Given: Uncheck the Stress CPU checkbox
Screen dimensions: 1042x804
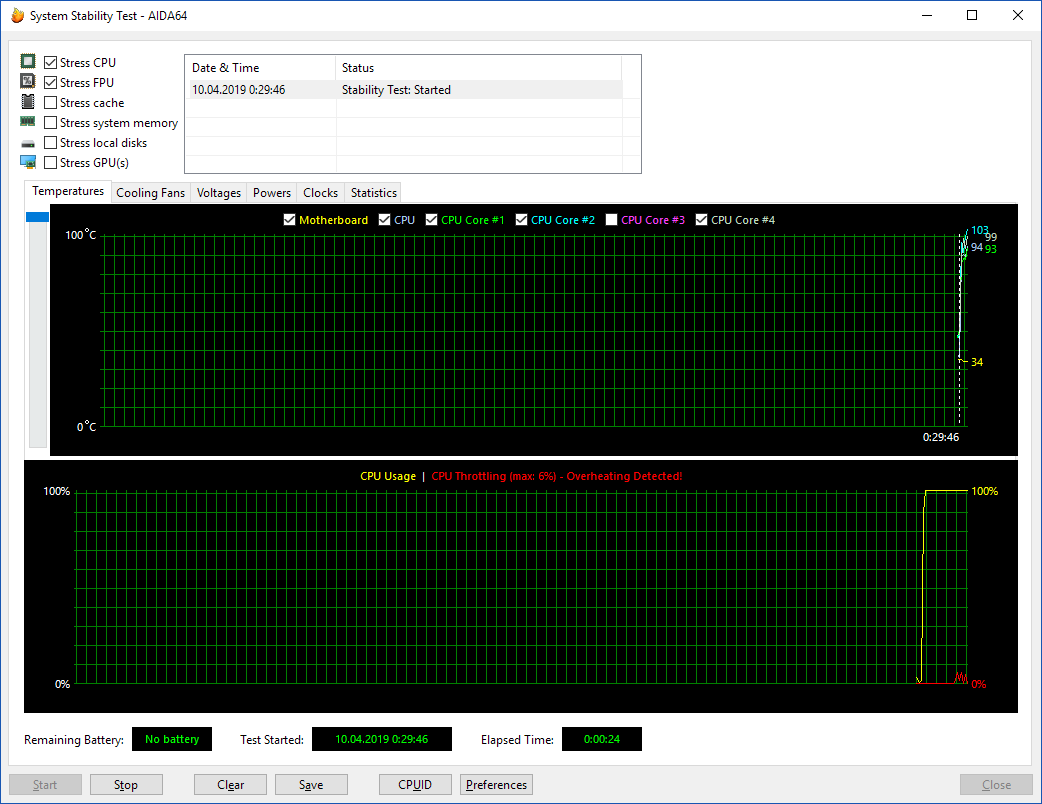Looking at the screenshot, I should click(x=51, y=62).
